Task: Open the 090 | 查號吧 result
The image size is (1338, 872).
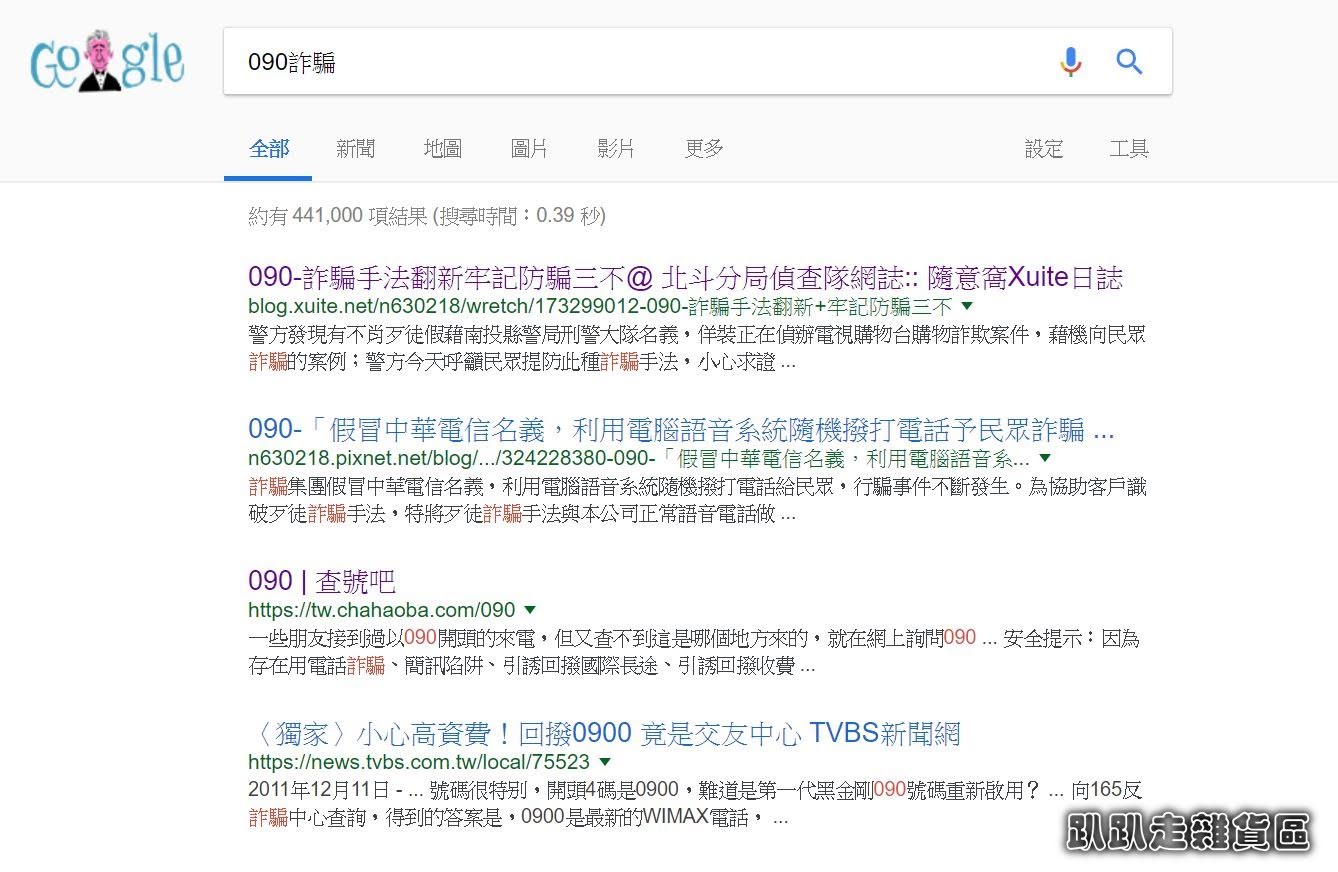Action: (322, 582)
